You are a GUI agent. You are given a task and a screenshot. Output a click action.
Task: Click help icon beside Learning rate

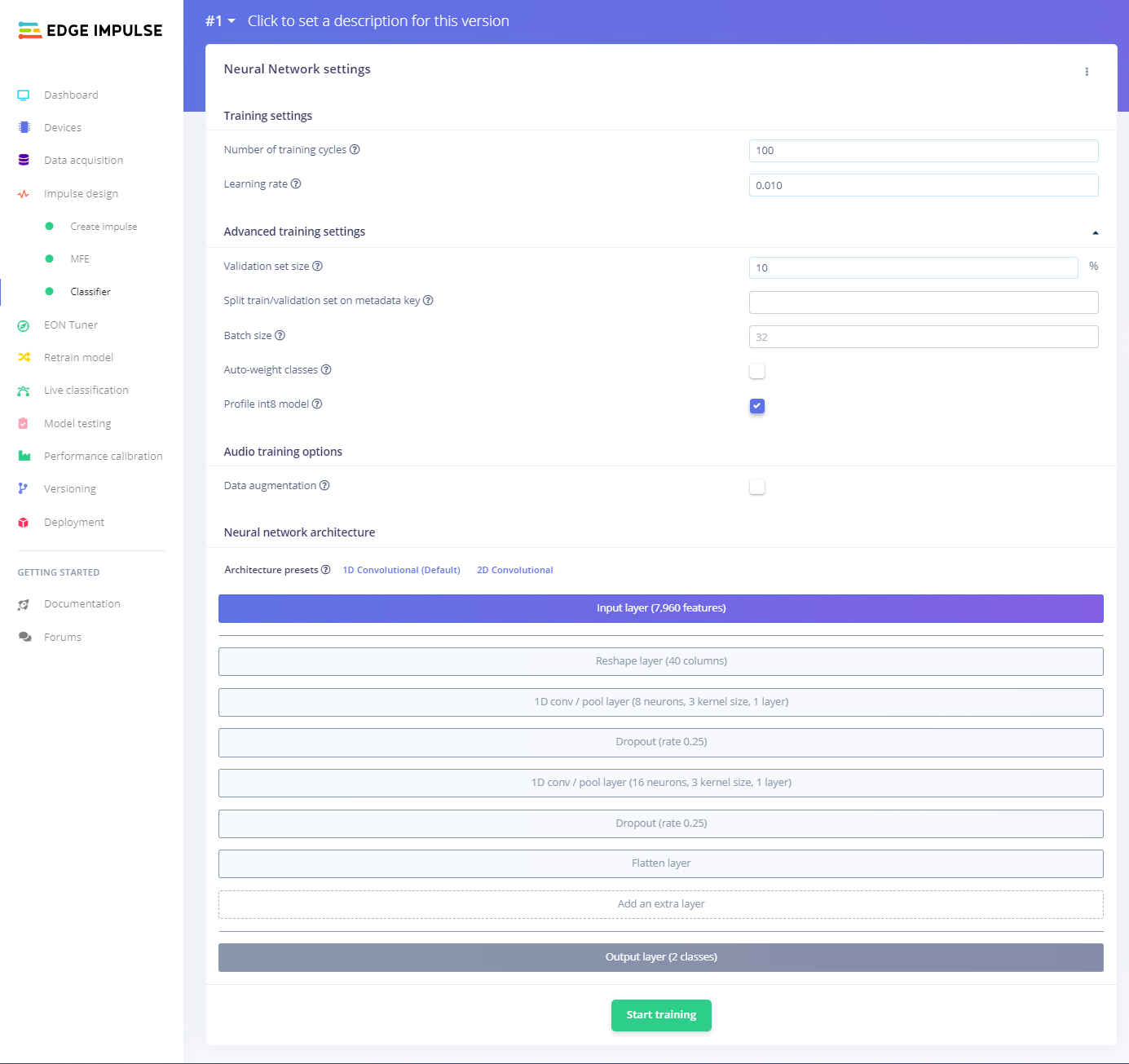296,184
